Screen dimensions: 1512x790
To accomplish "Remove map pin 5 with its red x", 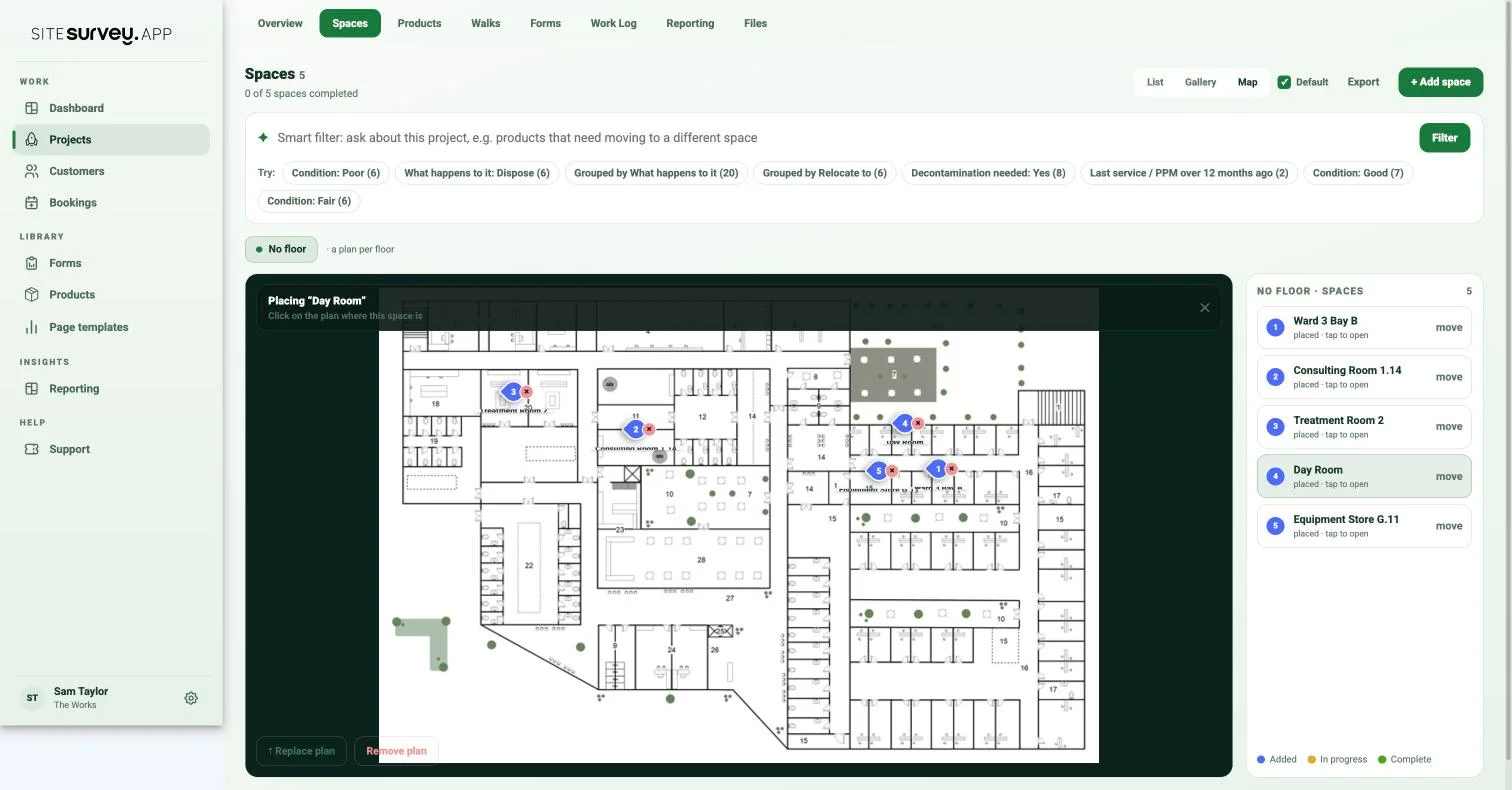I will point(892,471).
